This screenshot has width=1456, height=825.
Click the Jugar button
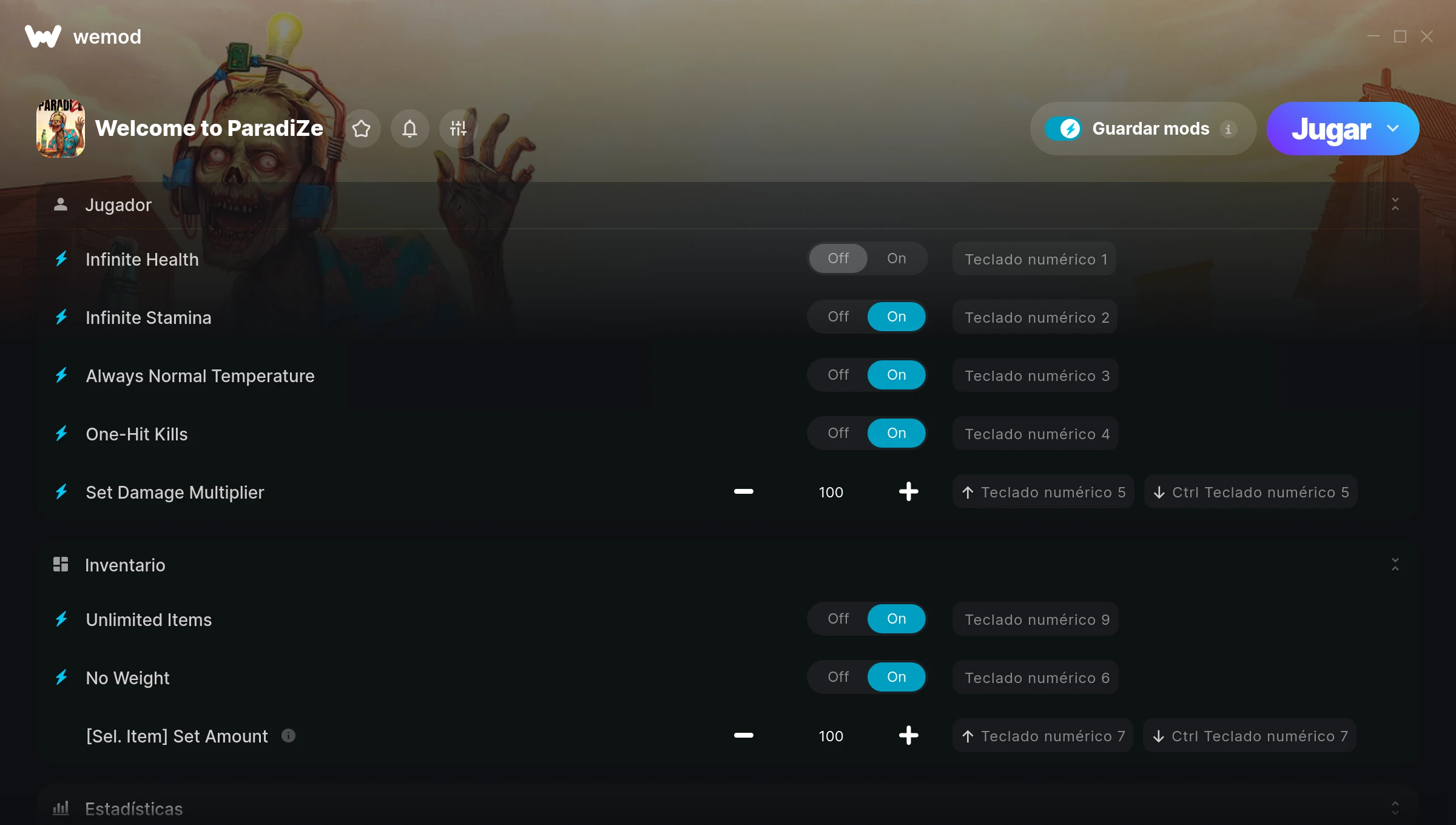click(1331, 129)
